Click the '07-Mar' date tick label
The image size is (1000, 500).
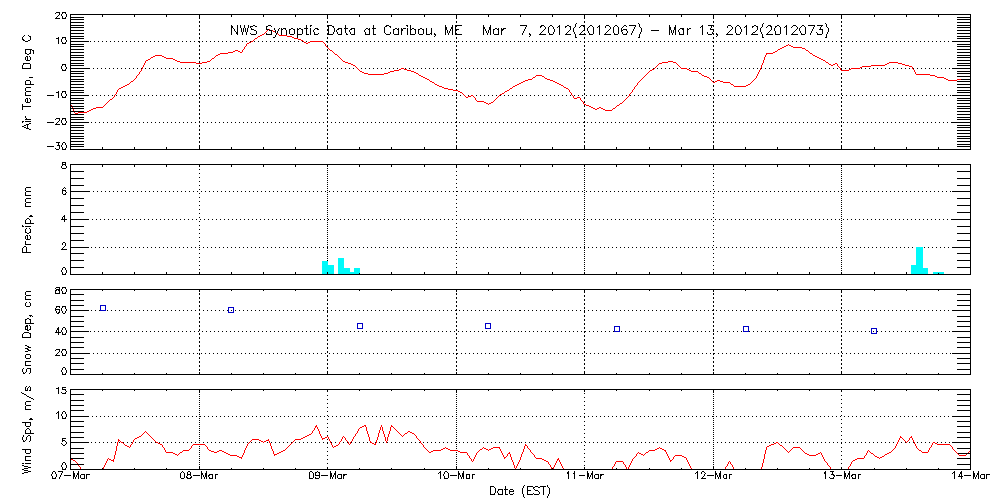coord(71,477)
